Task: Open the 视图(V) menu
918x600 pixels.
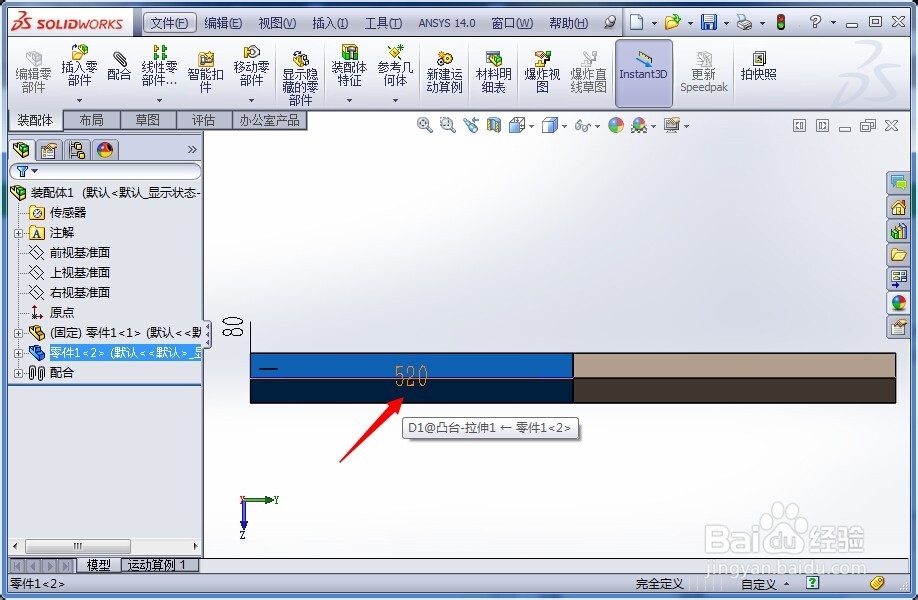Action: coord(278,23)
